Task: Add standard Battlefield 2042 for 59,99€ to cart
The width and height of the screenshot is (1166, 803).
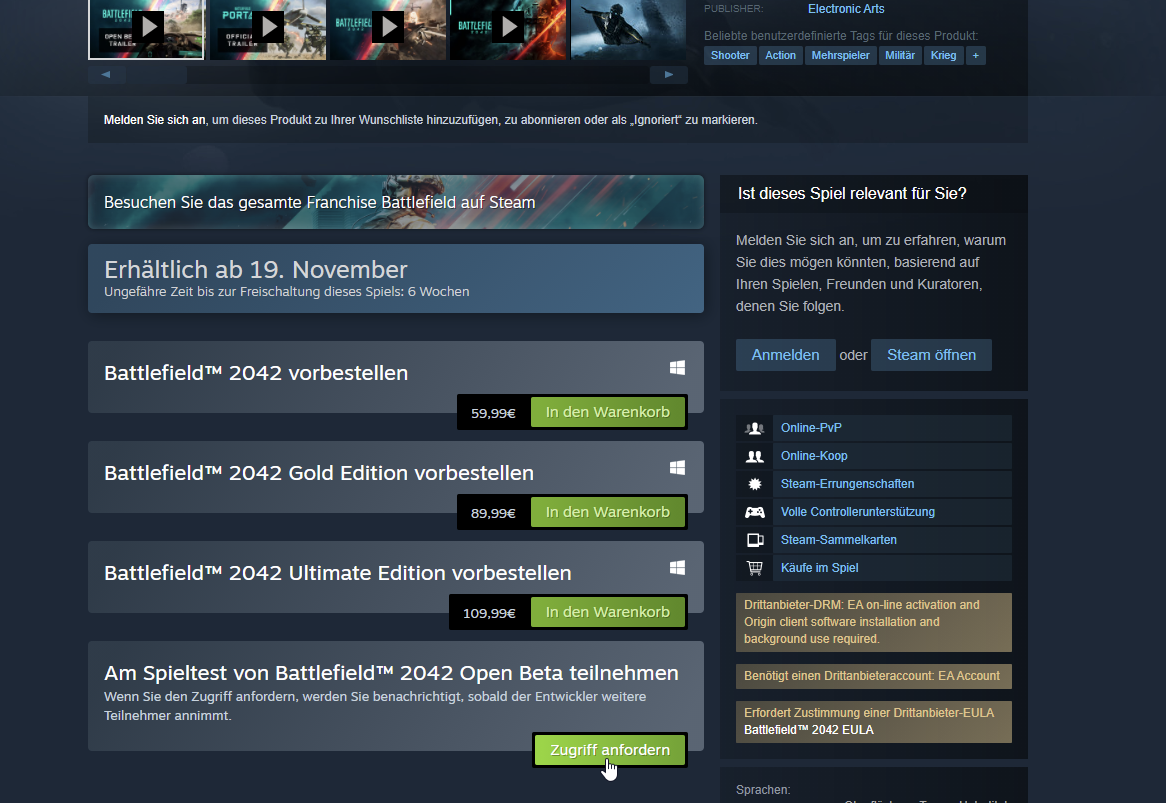Action: click(x=607, y=412)
